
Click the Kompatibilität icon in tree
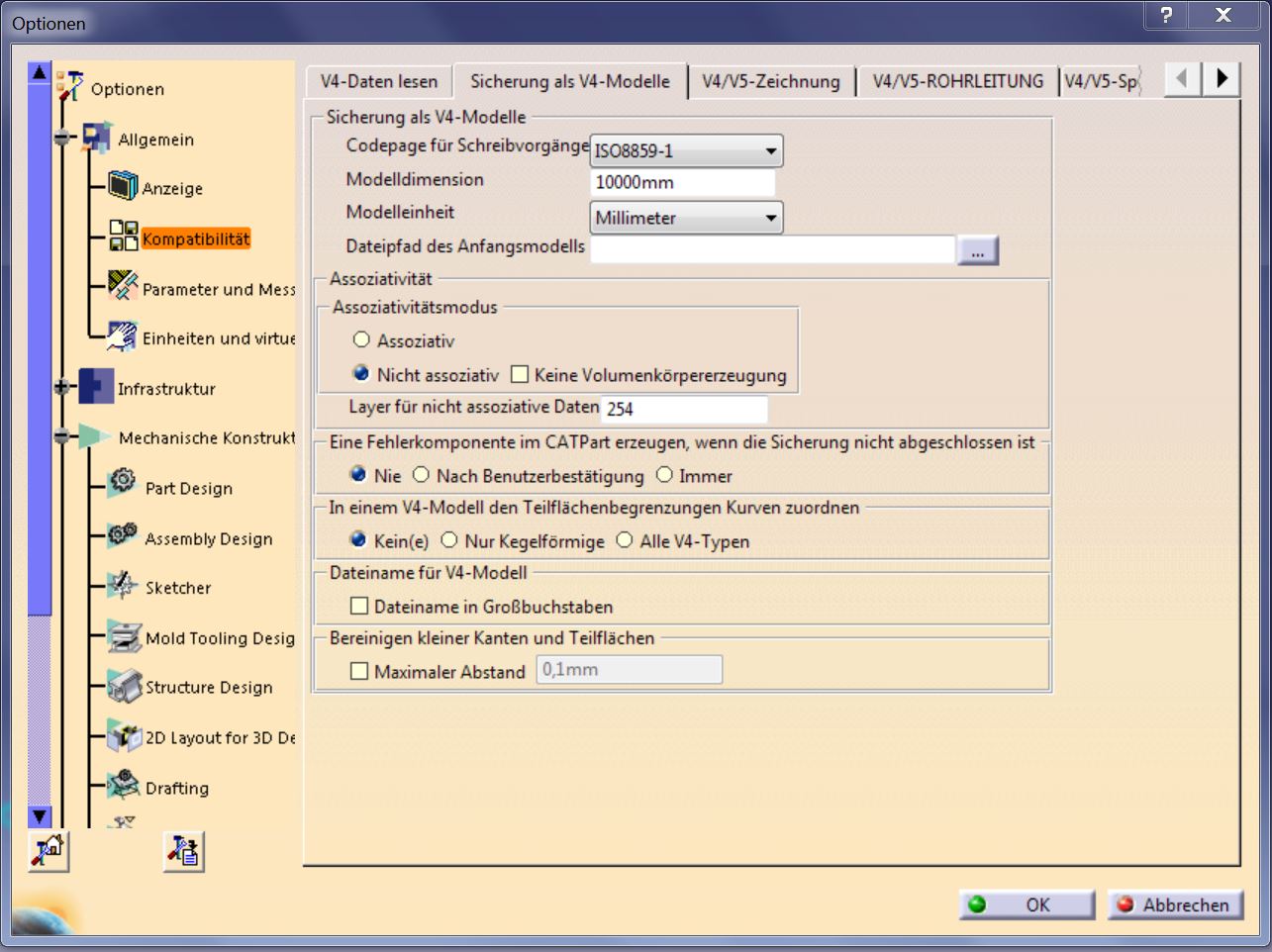pos(123,237)
